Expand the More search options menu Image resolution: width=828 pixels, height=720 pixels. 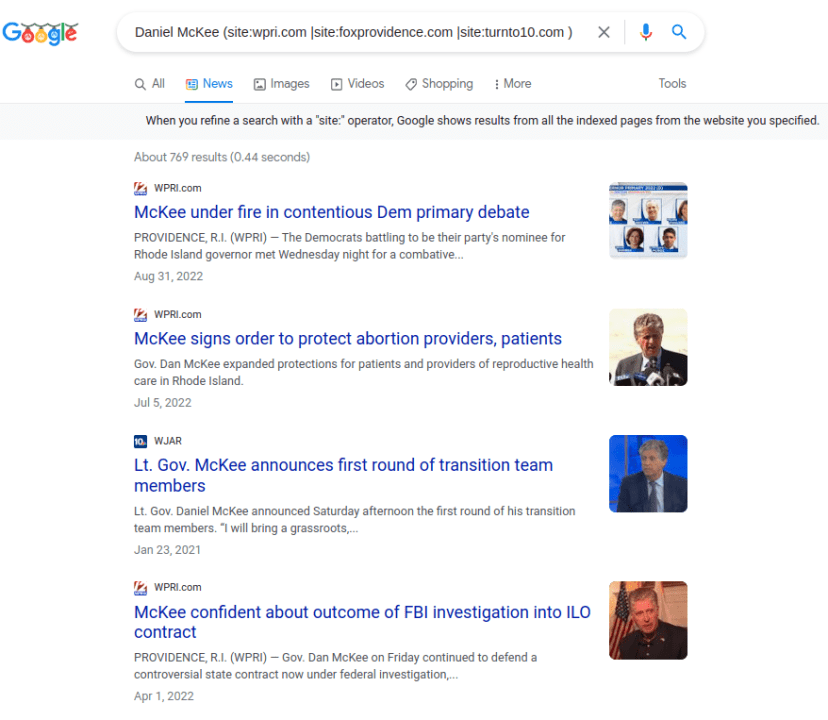click(512, 84)
